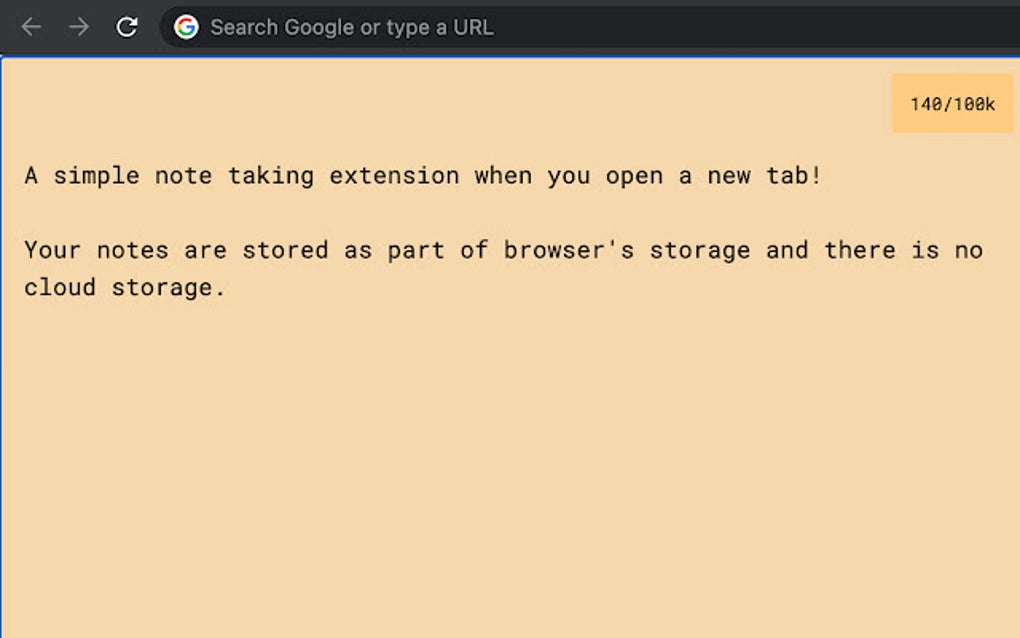Image resolution: width=1020 pixels, height=638 pixels.
Task: Click the first sentence of the note
Action: (x=424, y=176)
